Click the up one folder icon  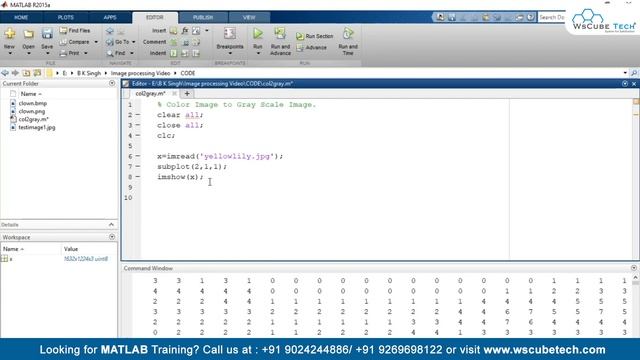coord(27,73)
